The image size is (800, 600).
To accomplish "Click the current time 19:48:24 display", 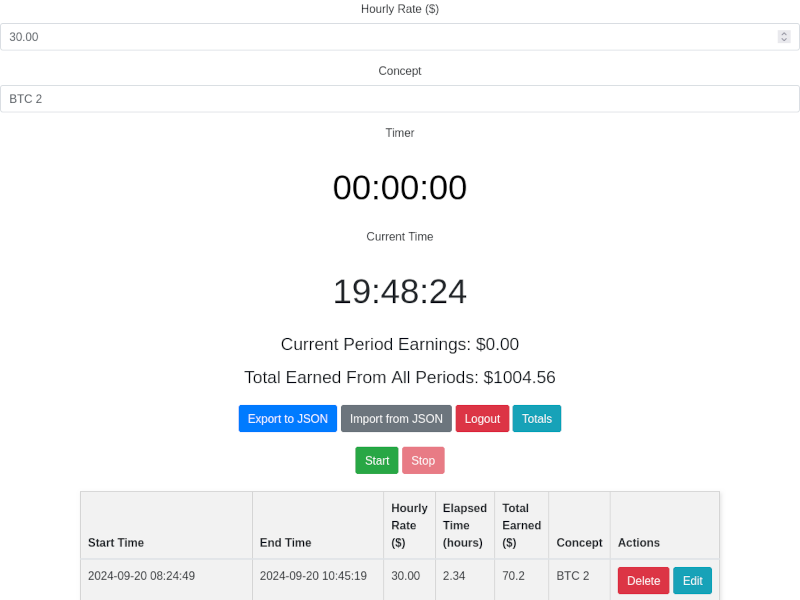I will 400,292.
